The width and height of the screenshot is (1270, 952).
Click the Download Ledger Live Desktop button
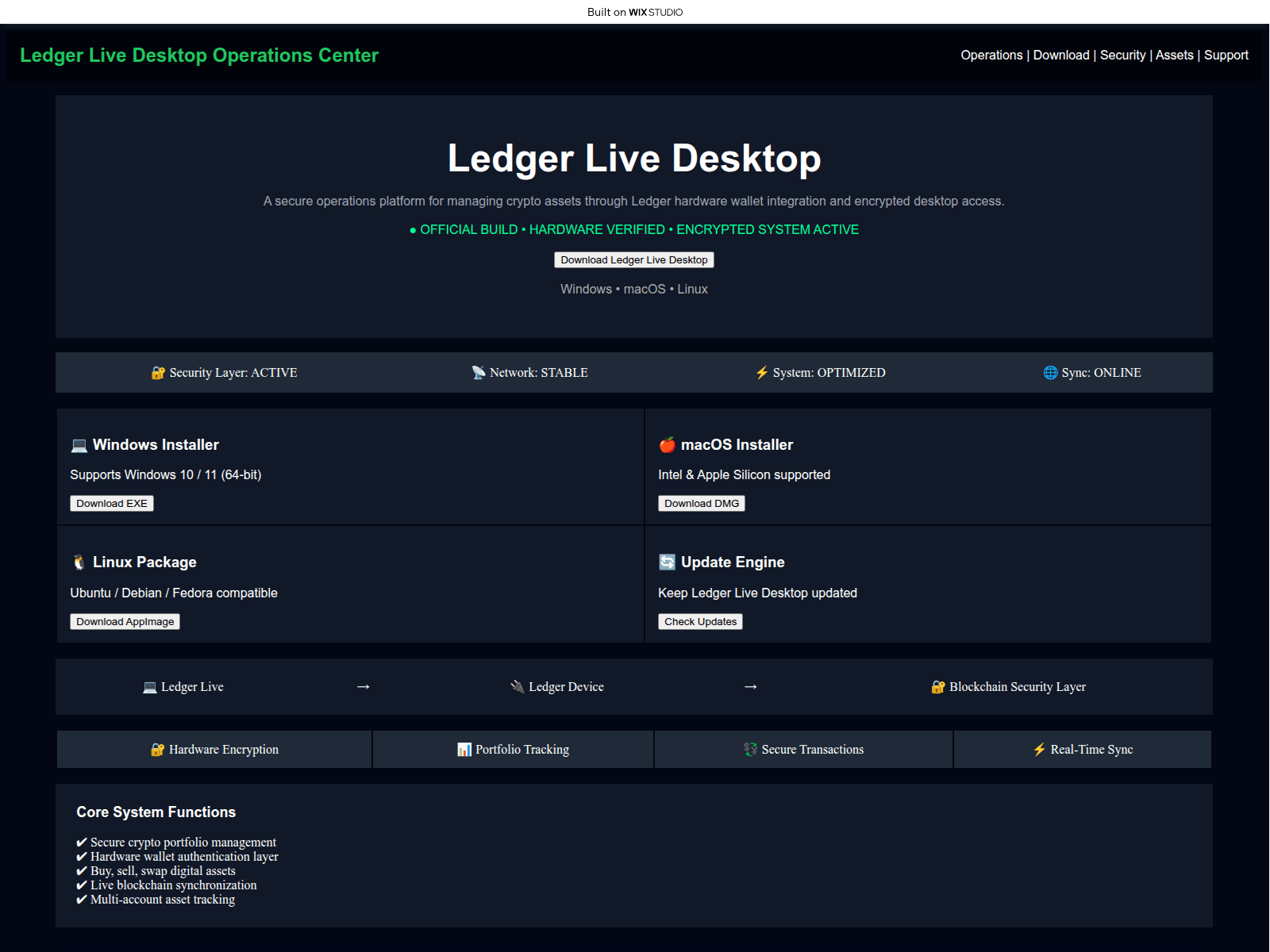coord(634,260)
